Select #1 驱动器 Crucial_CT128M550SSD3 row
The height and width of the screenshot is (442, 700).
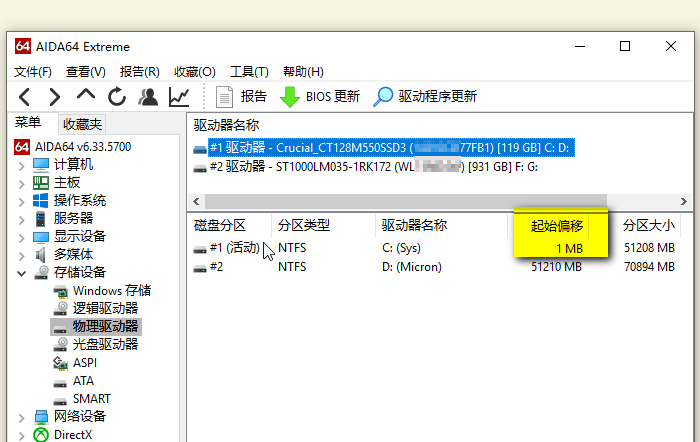coord(391,148)
